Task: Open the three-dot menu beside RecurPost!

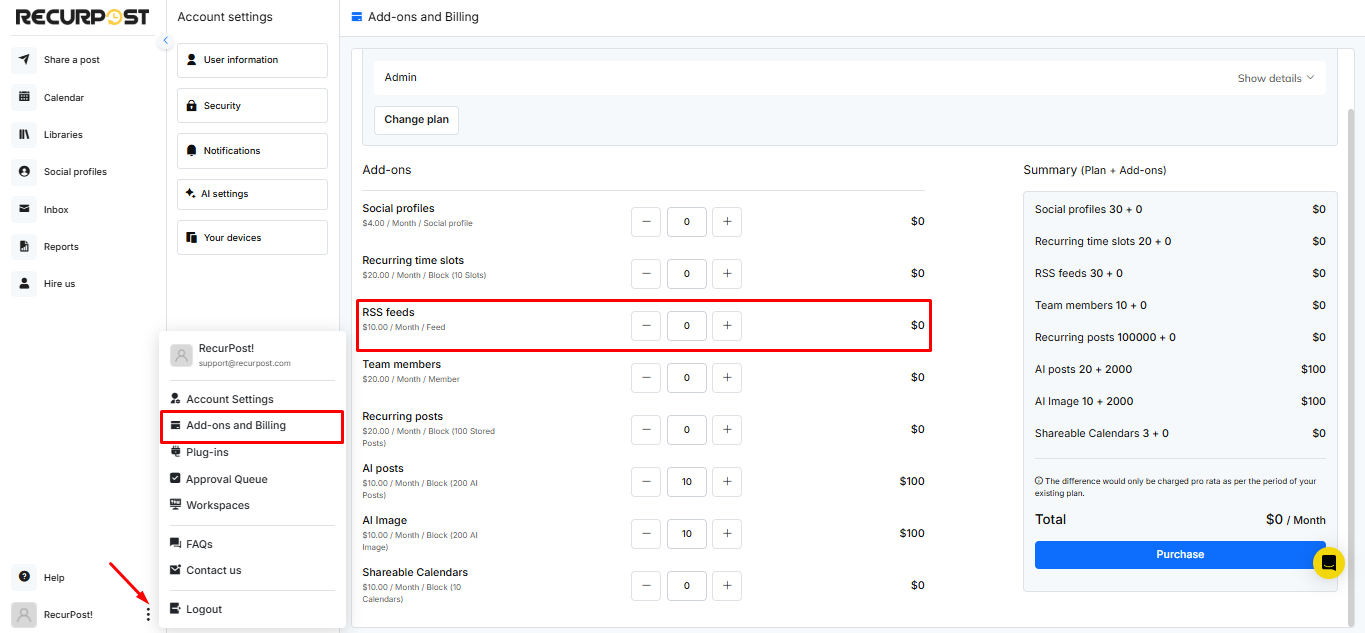Action: point(148,615)
